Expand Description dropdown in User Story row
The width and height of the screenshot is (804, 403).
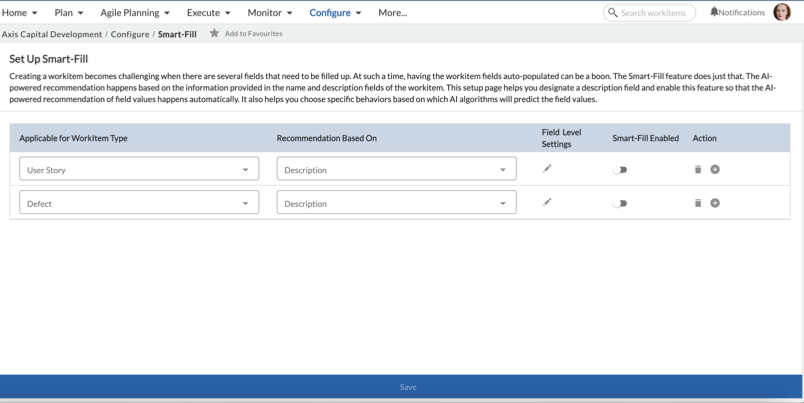[x=396, y=169]
